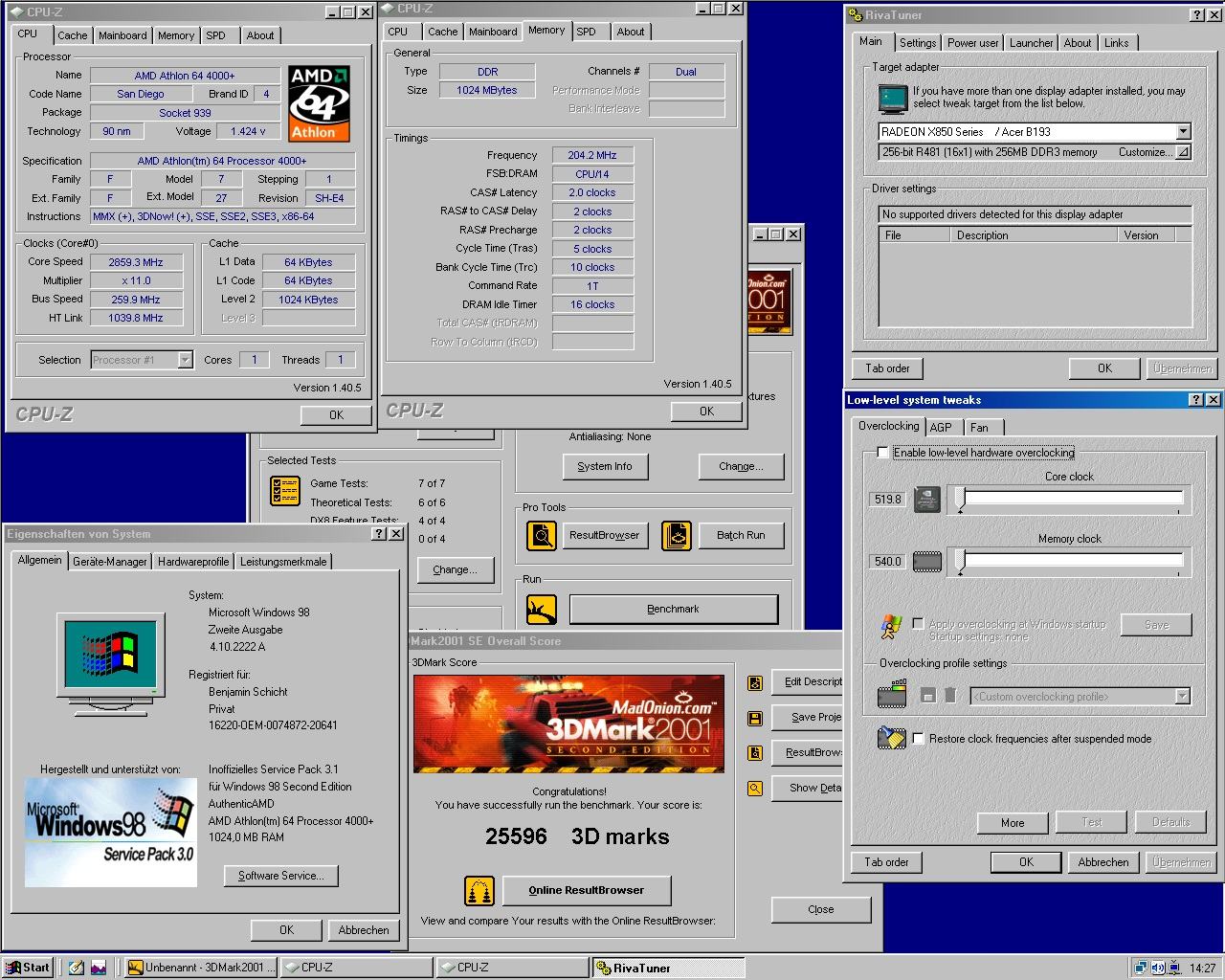Open the RADEON X850 Series target adapter dropdown
Viewport: 1225px width, 980px height.
tap(1183, 132)
